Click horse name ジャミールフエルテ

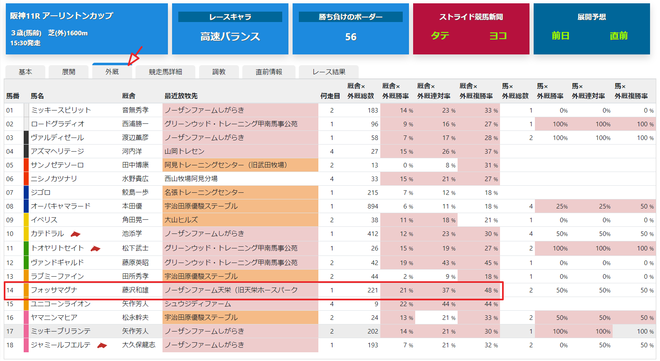(x=61, y=345)
